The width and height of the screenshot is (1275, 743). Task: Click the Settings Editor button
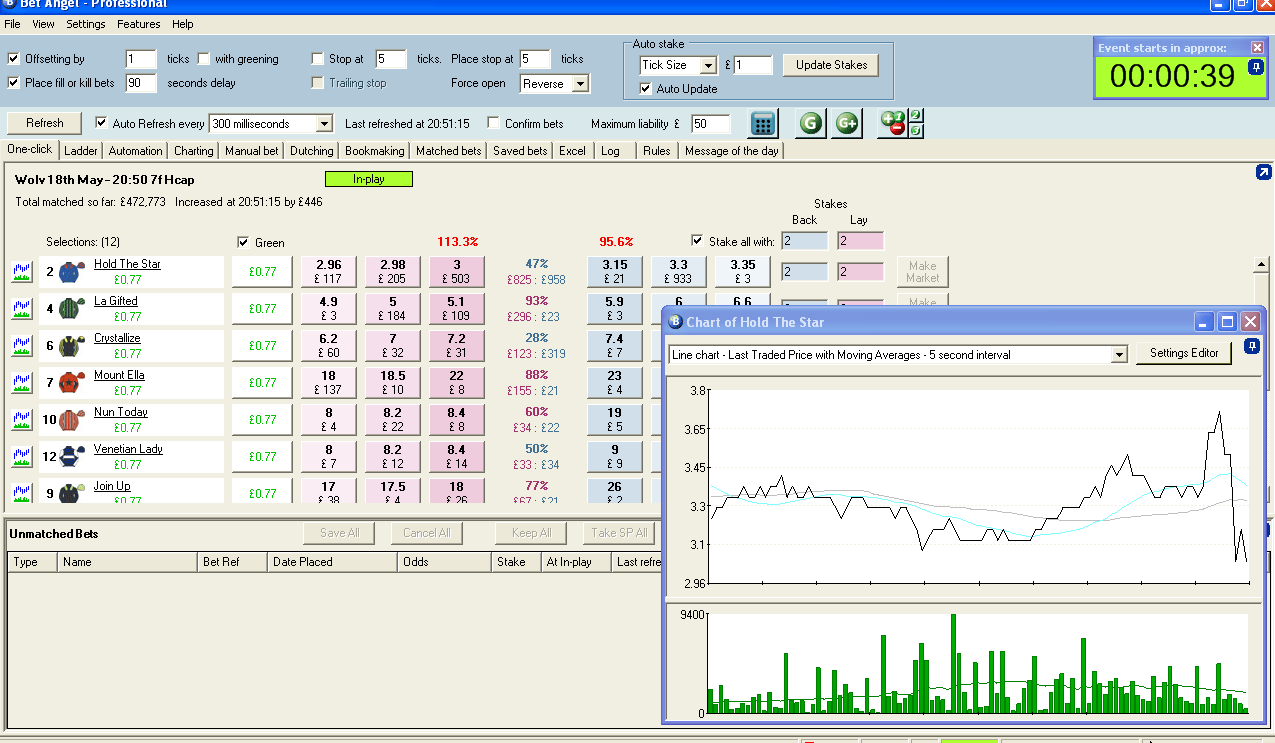click(1184, 353)
